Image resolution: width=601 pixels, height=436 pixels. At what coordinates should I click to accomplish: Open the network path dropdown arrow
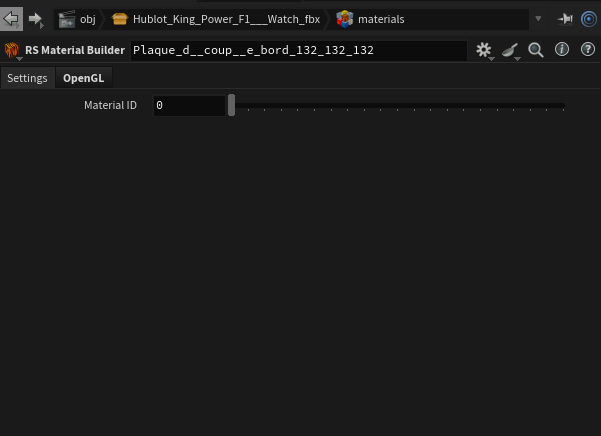coord(538,19)
